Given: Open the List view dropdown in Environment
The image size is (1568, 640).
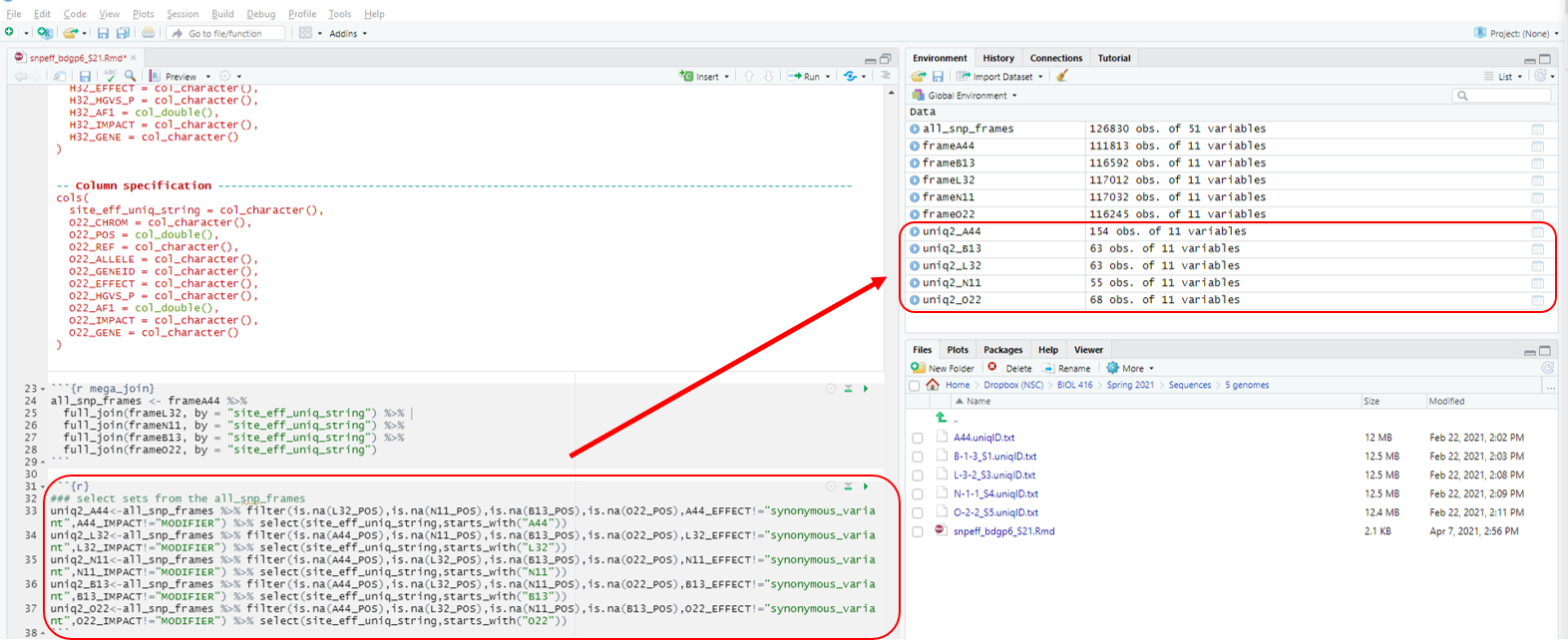Looking at the screenshot, I should pos(1503,77).
